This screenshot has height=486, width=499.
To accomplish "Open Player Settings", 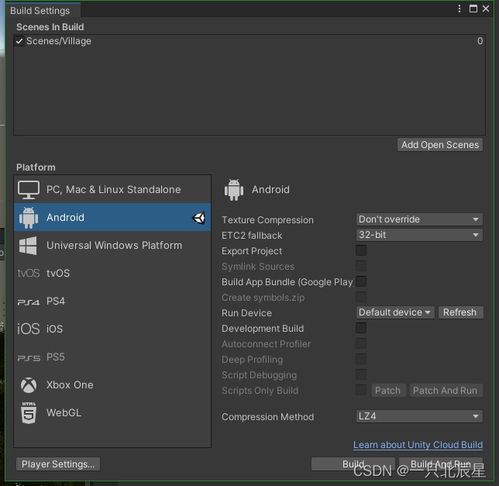I will (58, 464).
